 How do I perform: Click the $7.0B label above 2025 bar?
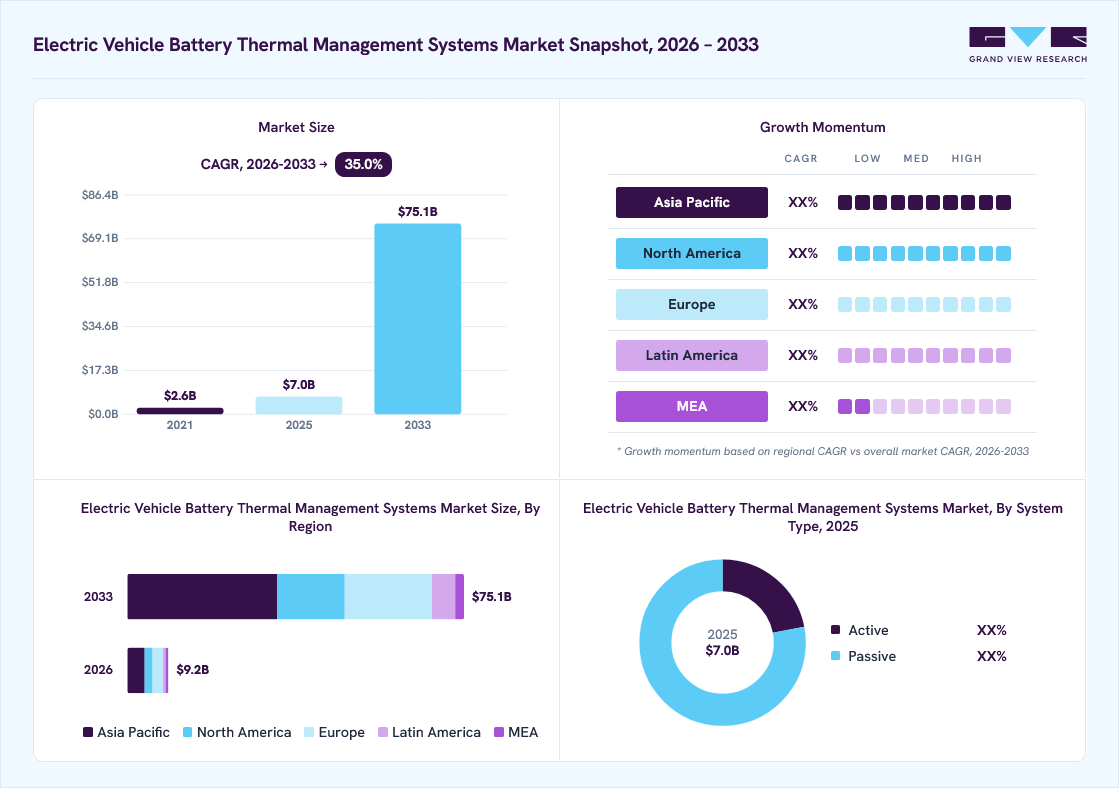(299, 384)
